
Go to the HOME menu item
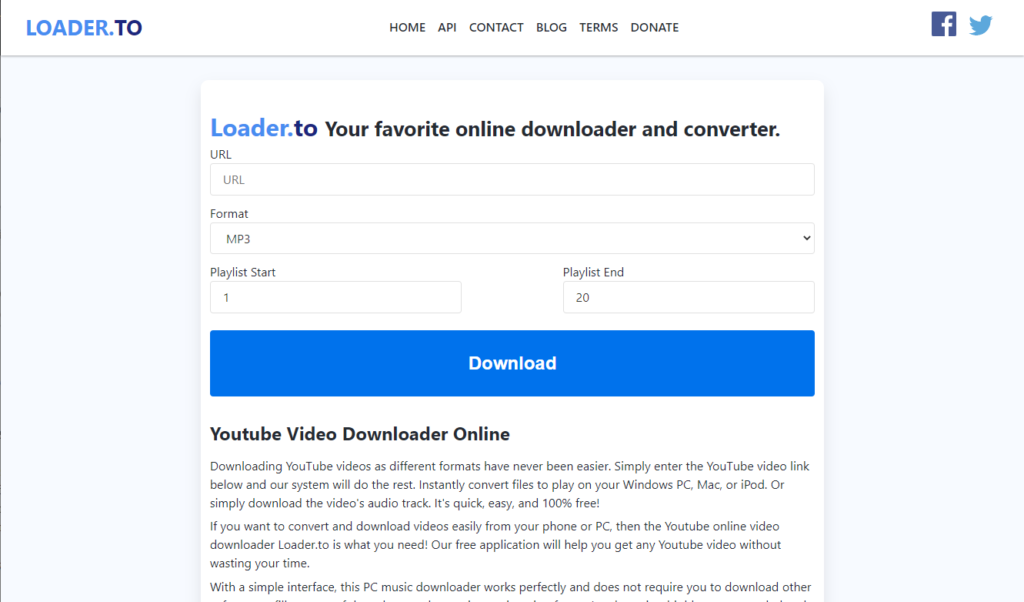pyautogui.click(x=407, y=28)
